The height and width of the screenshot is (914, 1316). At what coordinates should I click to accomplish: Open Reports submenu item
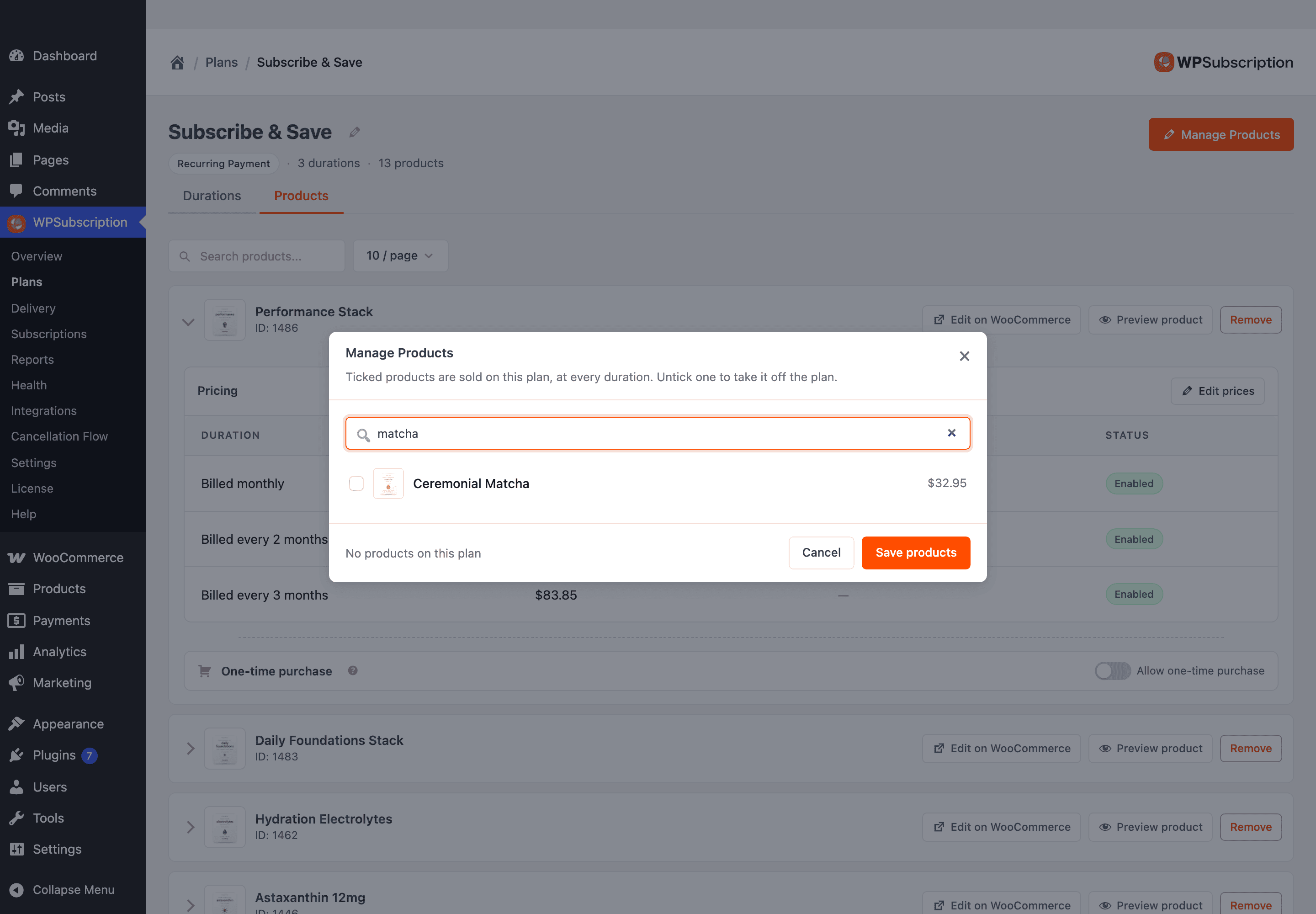73,360
